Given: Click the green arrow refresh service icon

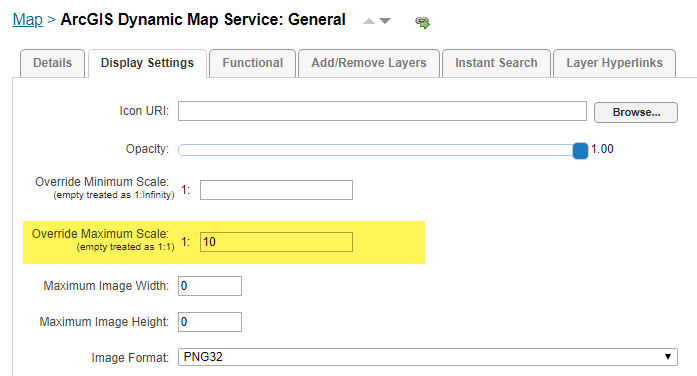Looking at the screenshot, I should [422, 22].
